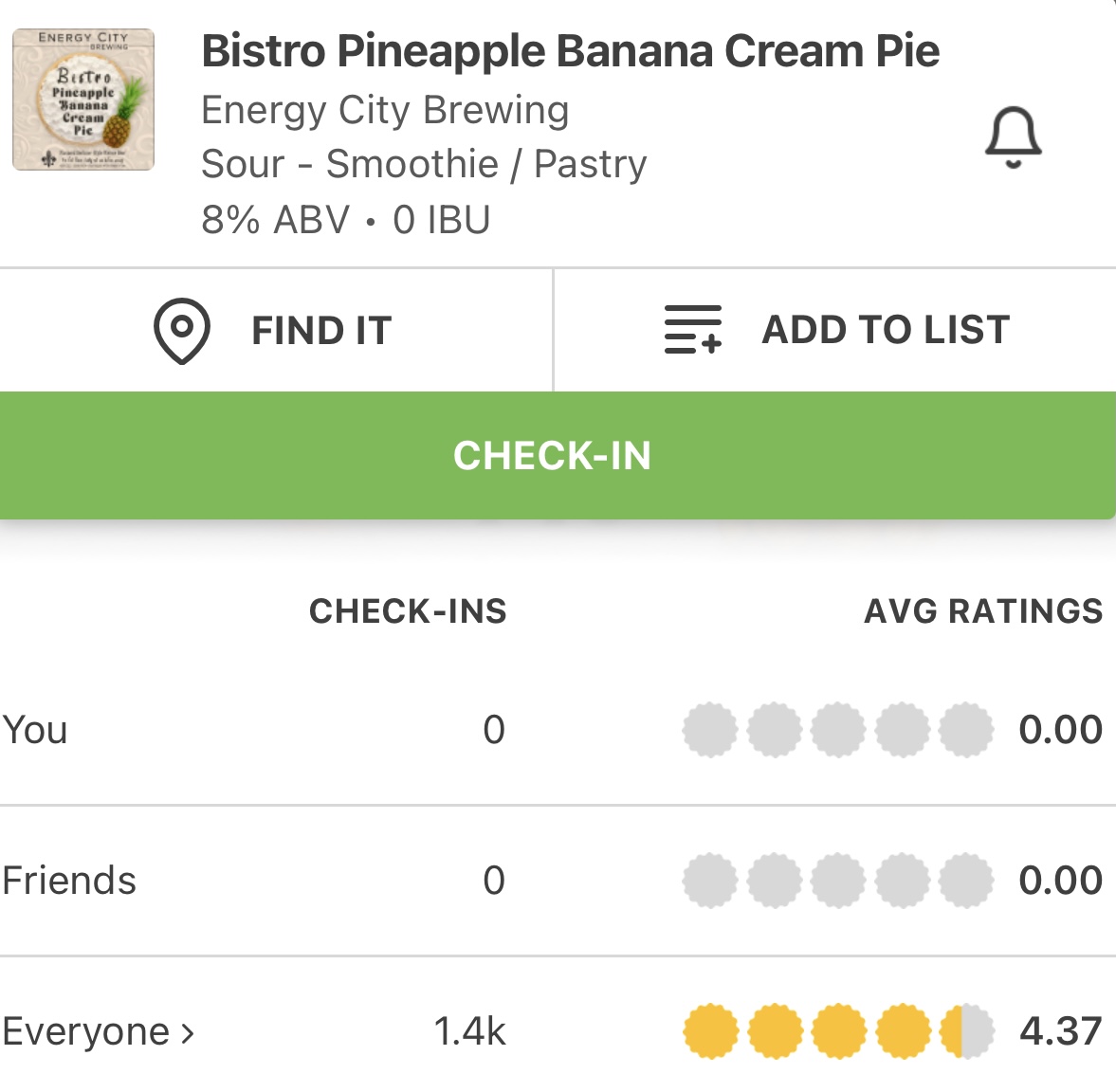Click the 8% ABV • 0 IBU text
Image resolution: width=1116 pixels, height=1092 pixels.
[x=345, y=220]
